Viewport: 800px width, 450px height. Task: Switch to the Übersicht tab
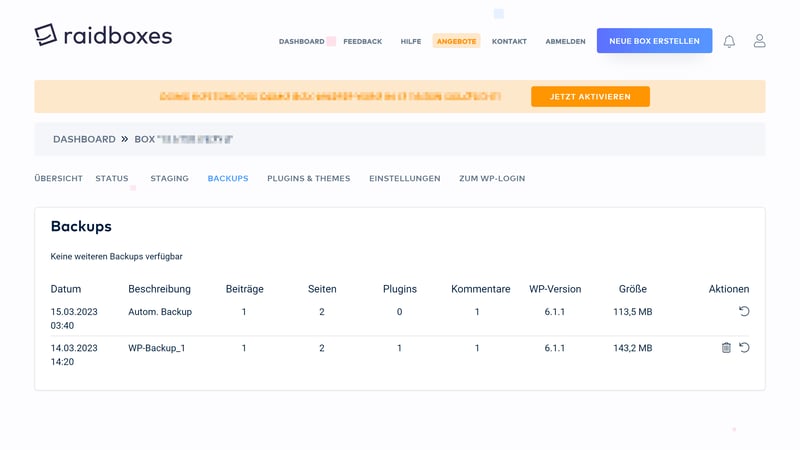(58, 179)
